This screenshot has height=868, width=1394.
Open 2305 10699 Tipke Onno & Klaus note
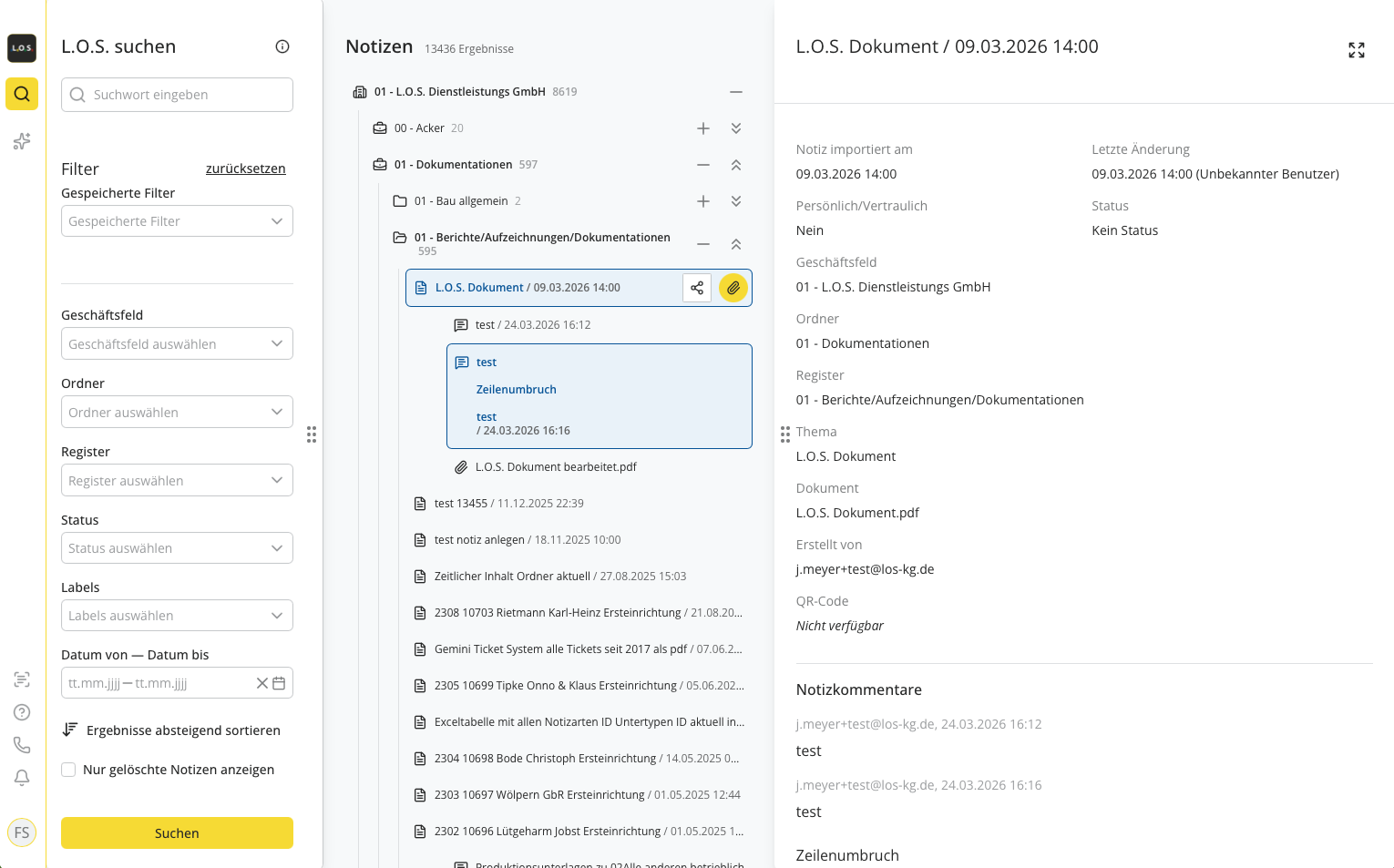(x=589, y=686)
